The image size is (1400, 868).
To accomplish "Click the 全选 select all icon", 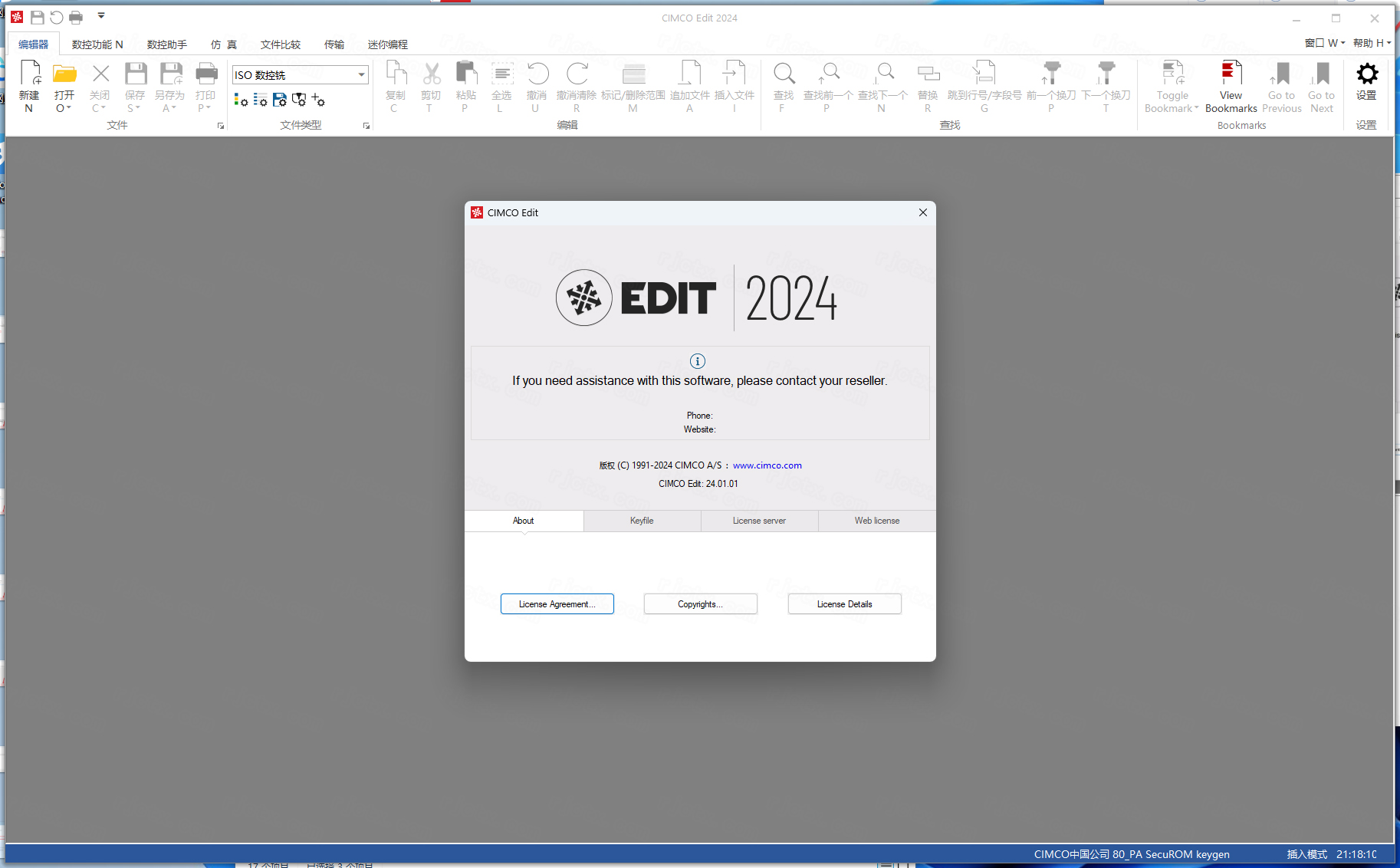I will click(x=501, y=74).
